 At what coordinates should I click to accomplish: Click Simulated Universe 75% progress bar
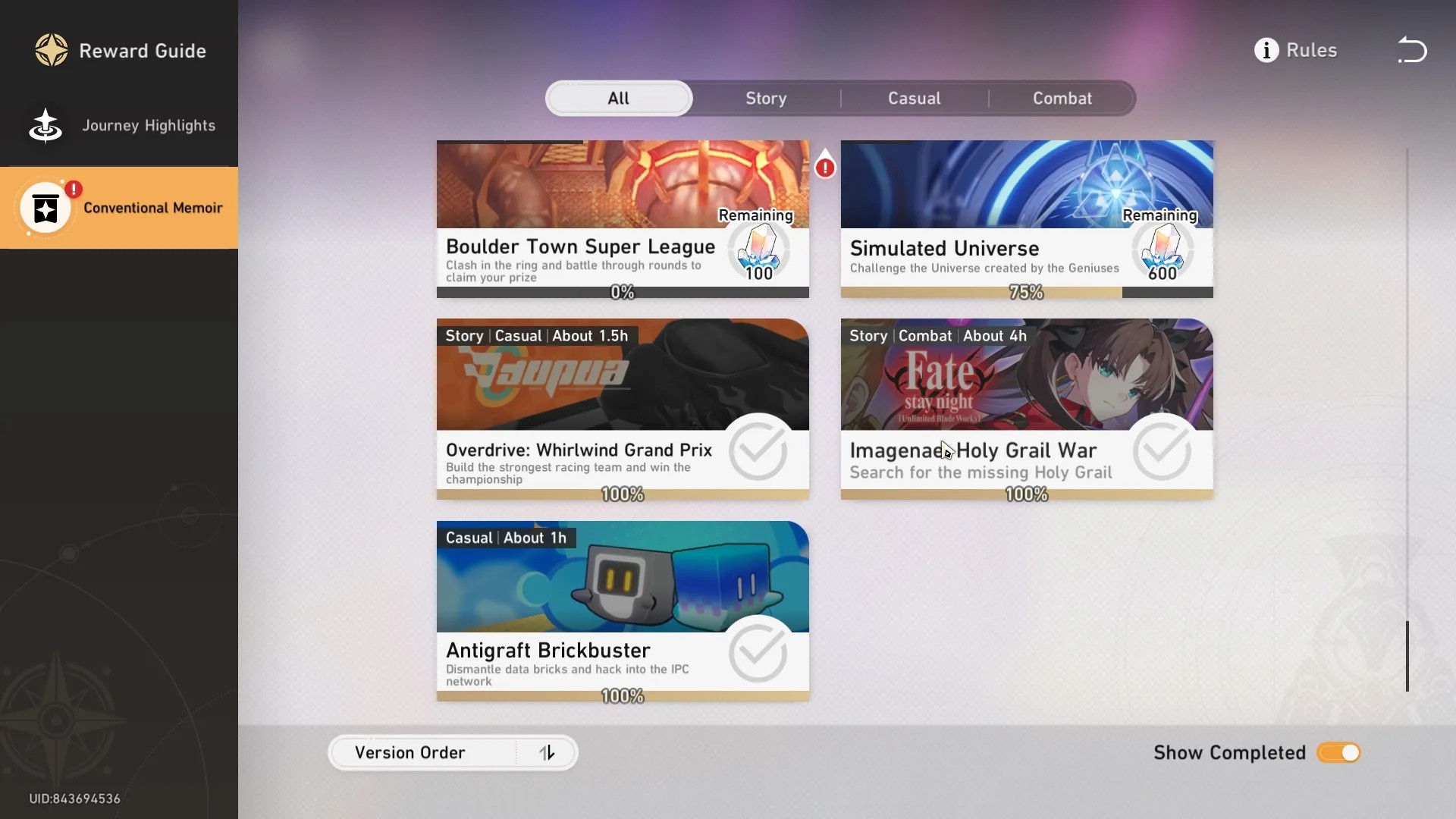[1027, 292]
